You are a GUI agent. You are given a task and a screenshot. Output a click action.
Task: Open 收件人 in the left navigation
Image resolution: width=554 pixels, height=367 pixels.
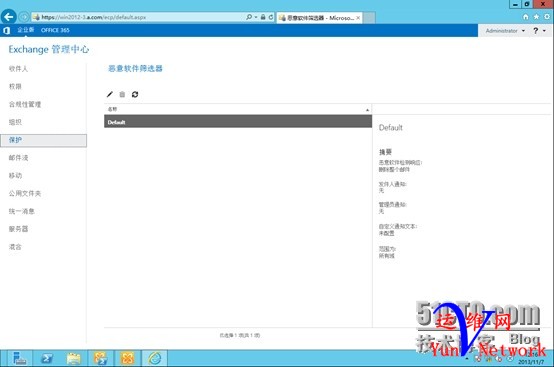[x=18, y=69]
